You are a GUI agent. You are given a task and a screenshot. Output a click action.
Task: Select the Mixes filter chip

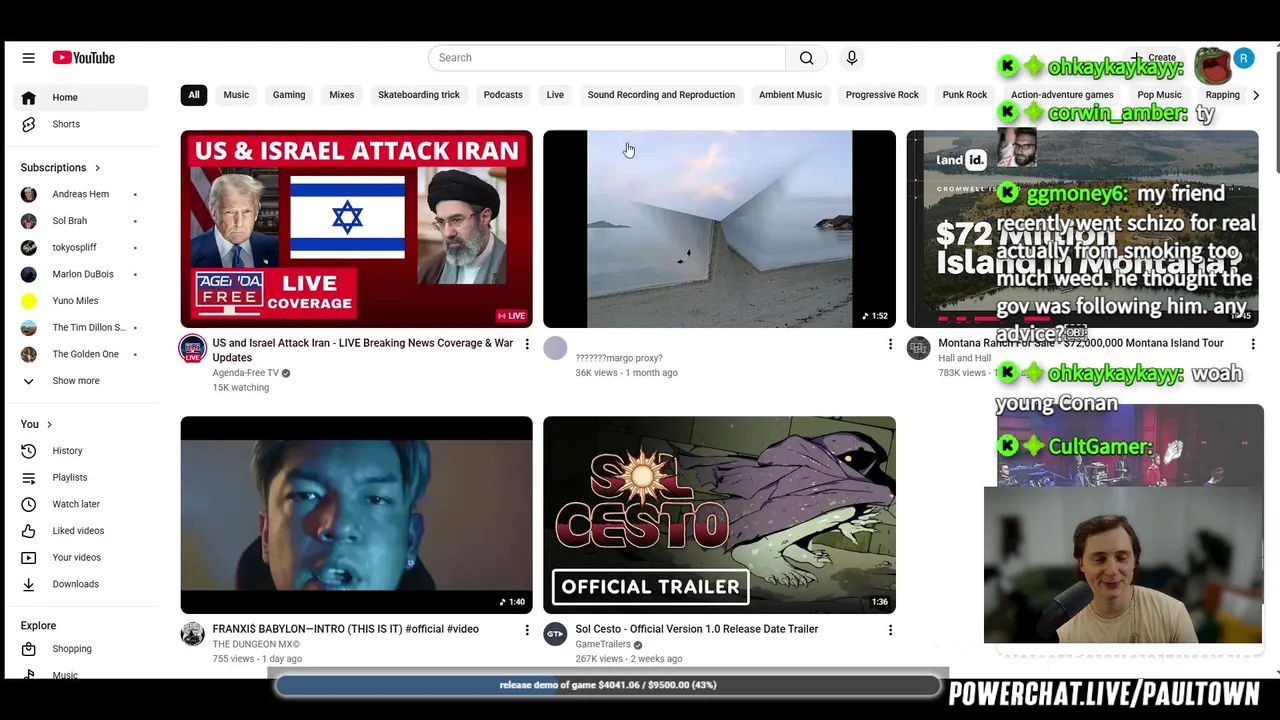[342, 95]
